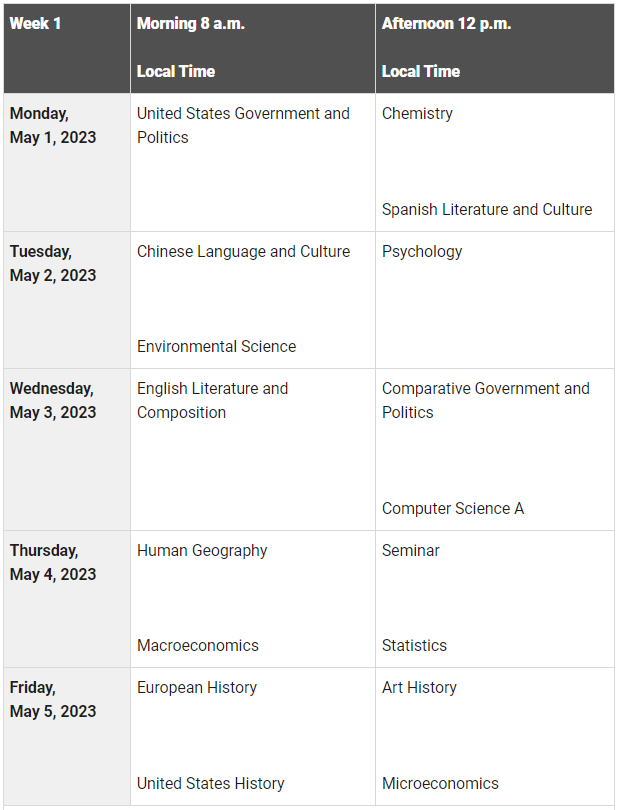Open the Art History exam

point(419,688)
